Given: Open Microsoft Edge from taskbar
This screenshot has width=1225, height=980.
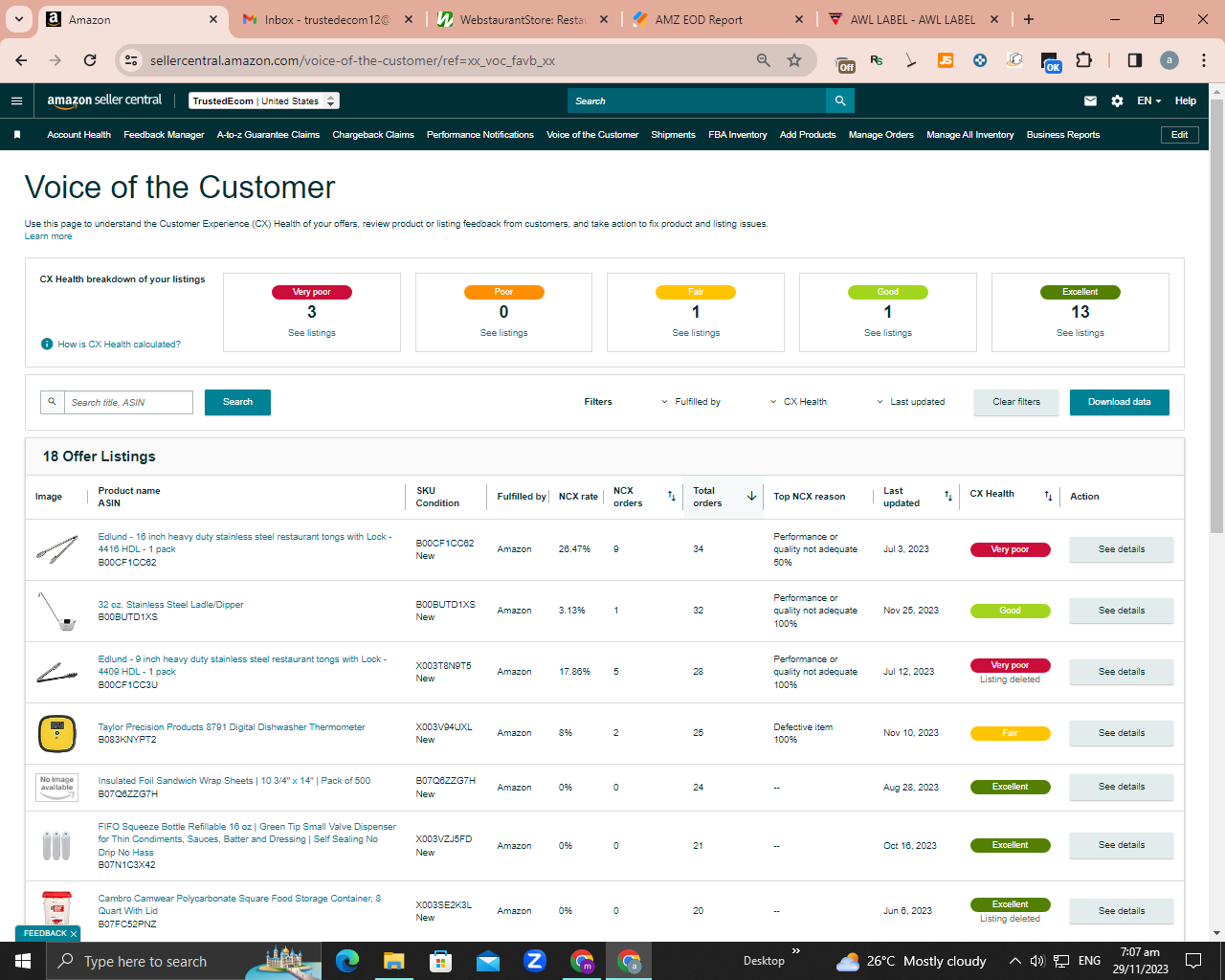Looking at the screenshot, I should [x=347, y=961].
